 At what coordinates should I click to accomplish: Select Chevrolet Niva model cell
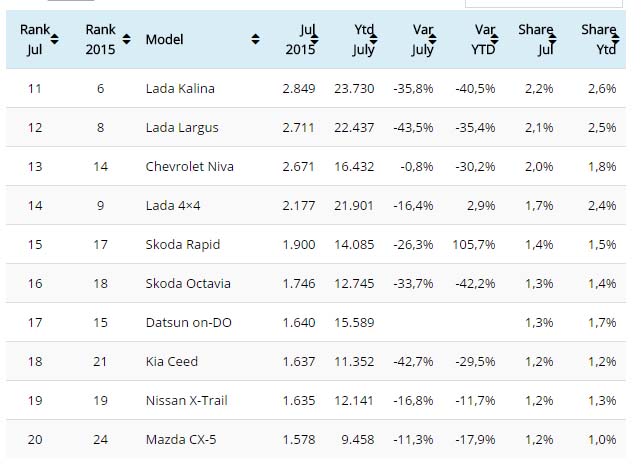[x=189, y=166]
